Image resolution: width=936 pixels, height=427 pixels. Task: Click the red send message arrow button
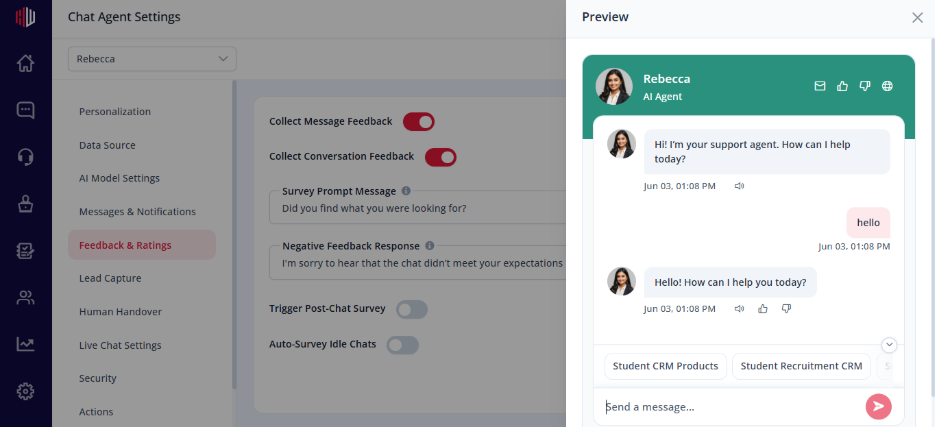pyautogui.click(x=879, y=407)
